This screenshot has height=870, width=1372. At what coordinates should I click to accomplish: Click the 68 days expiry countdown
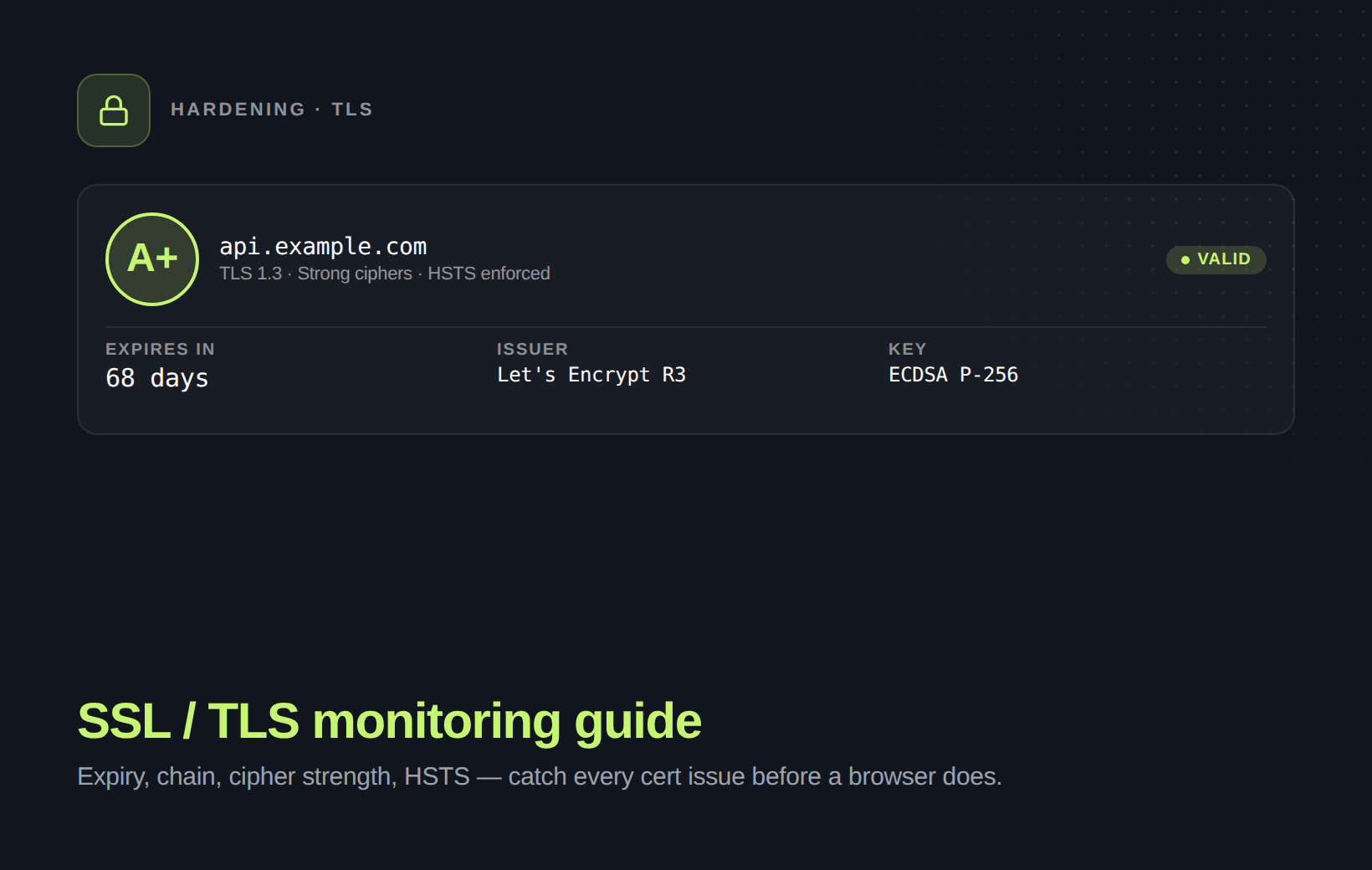[156, 378]
